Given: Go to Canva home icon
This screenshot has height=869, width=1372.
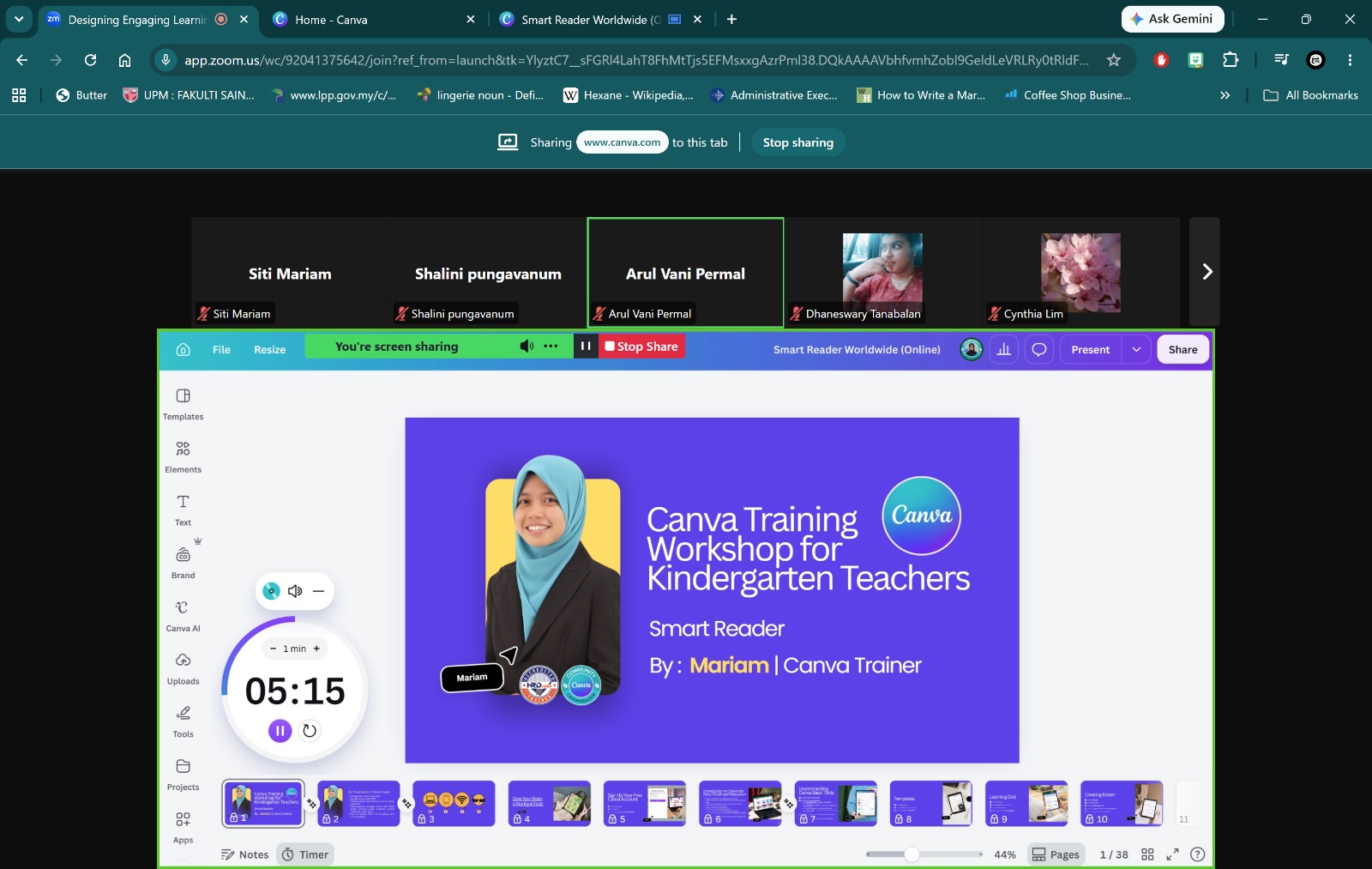Looking at the screenshot, I should coord(183,349).
